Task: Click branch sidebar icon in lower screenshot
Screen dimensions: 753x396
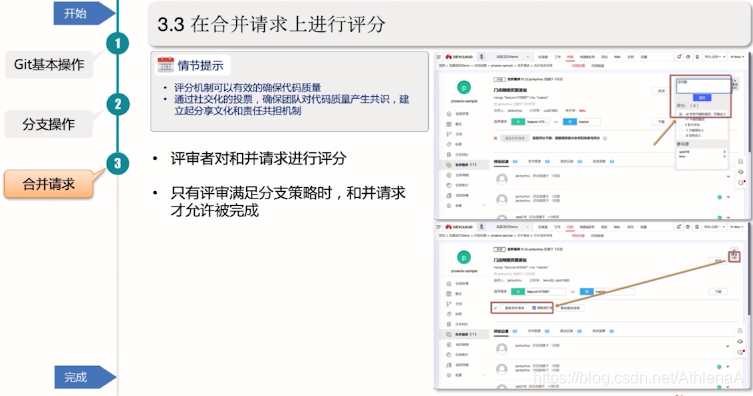Action: click(449, 304)
